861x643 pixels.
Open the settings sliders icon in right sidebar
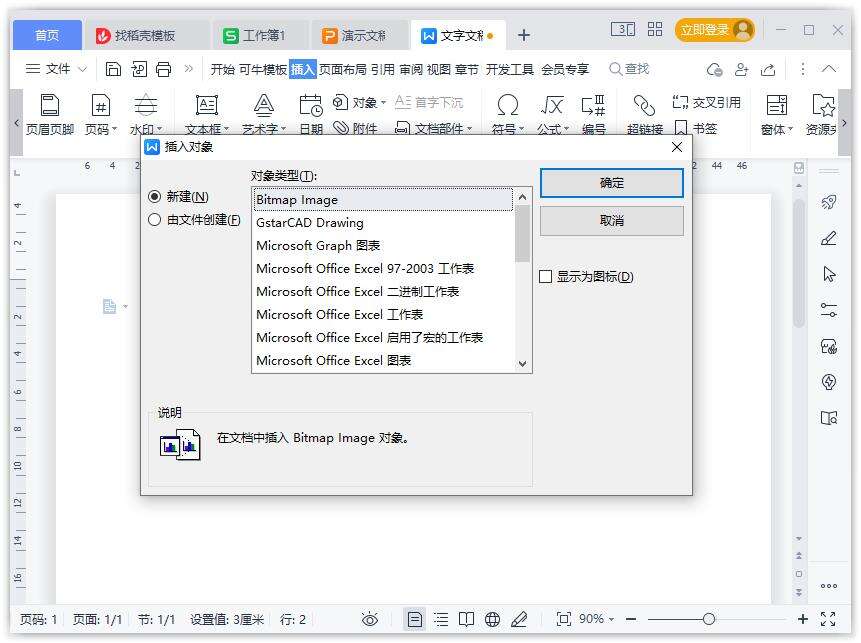pos(829,310)
